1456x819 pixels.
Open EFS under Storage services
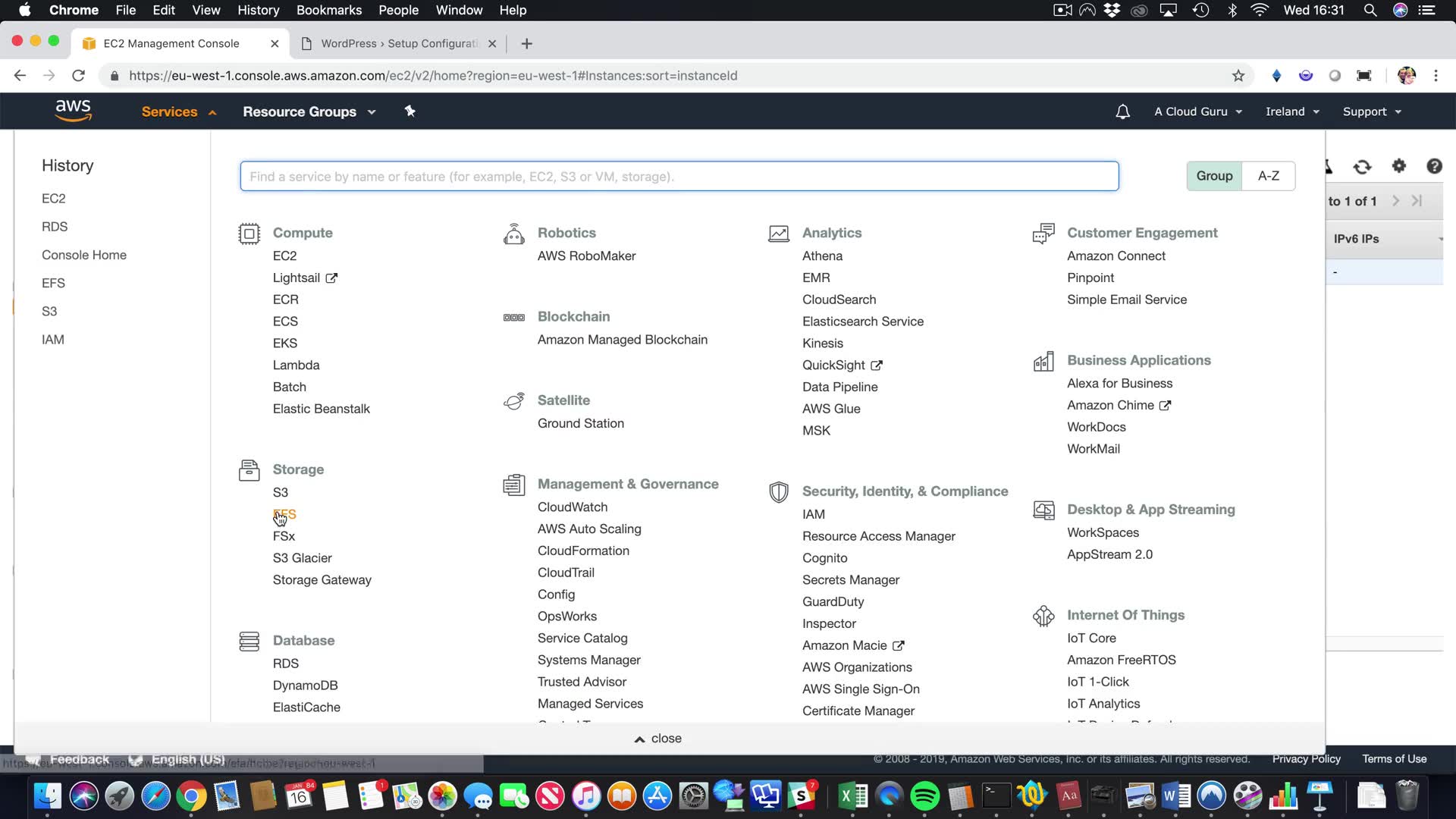pyautogui.click(x=285, y=514)
